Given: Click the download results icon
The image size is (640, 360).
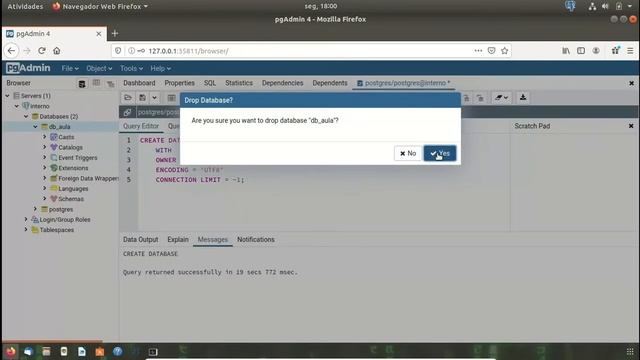Looking at the screenshot, I should (523, 98).
